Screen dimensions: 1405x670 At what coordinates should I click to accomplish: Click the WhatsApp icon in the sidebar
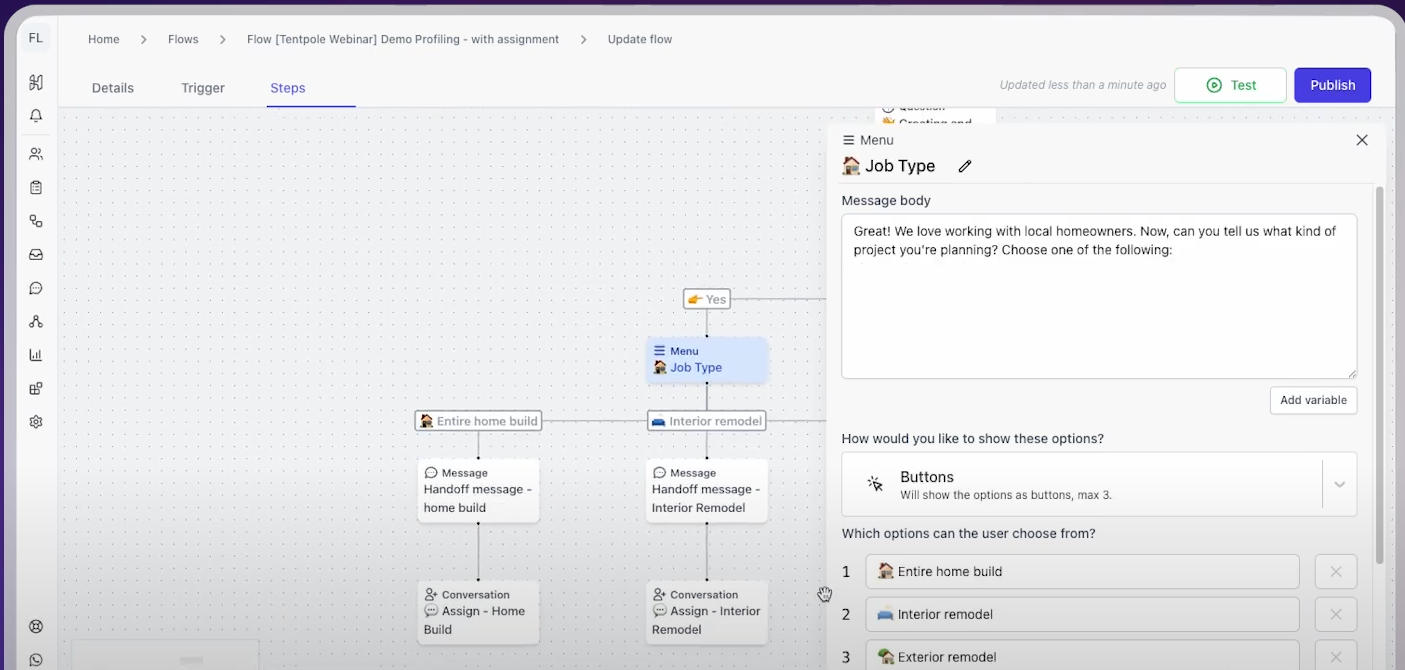click(36, 660)
